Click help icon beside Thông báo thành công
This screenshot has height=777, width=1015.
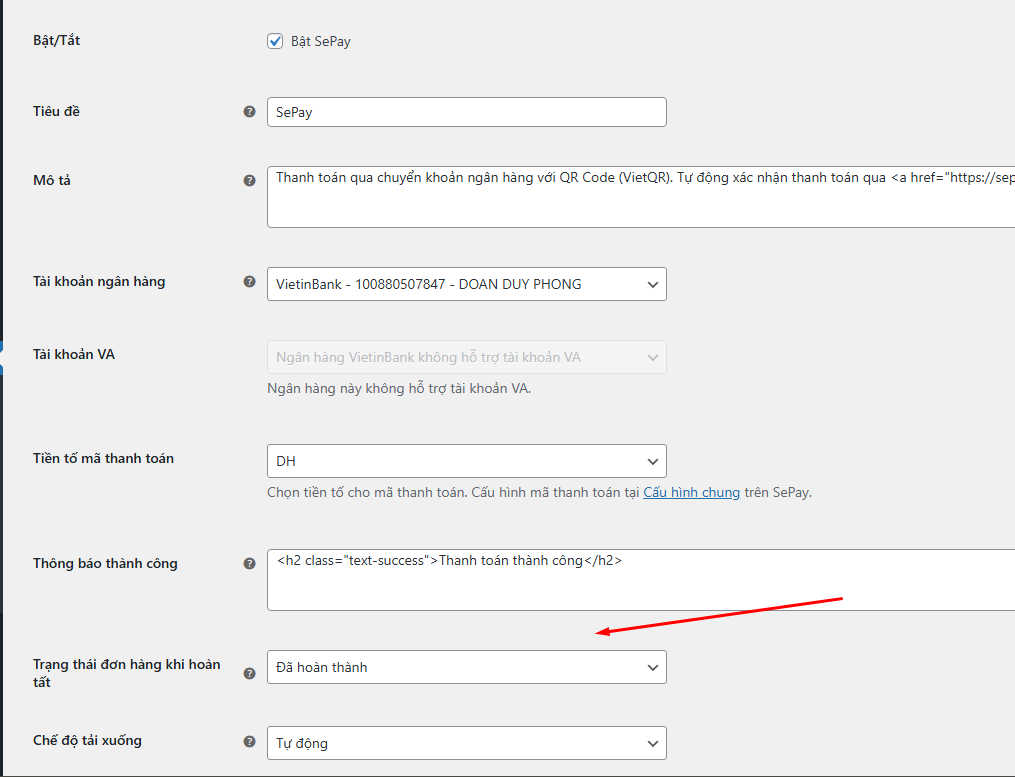(x=249, y=563)
